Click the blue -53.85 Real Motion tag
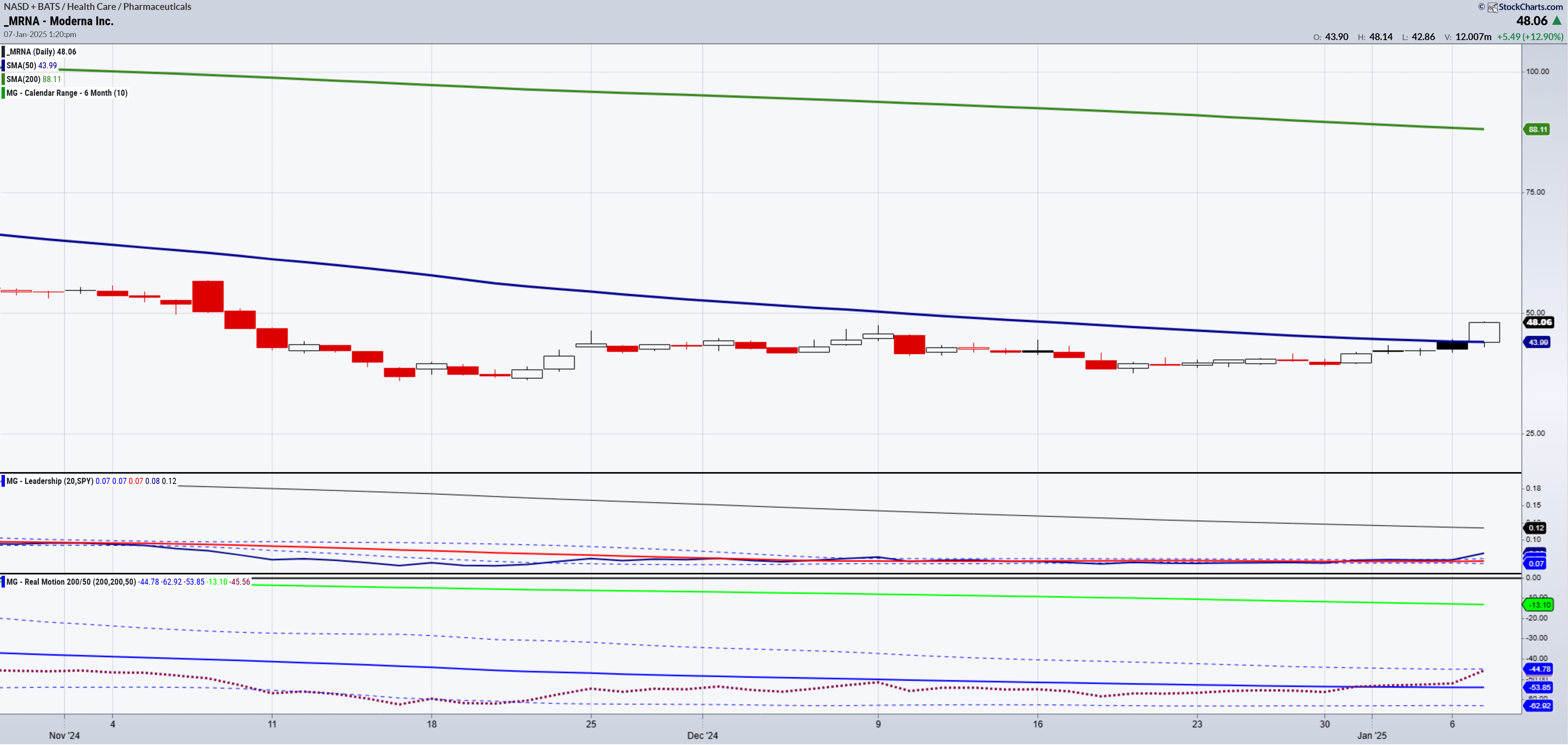Screen dimensions: 1568x745 click(x=1537, y=688)
